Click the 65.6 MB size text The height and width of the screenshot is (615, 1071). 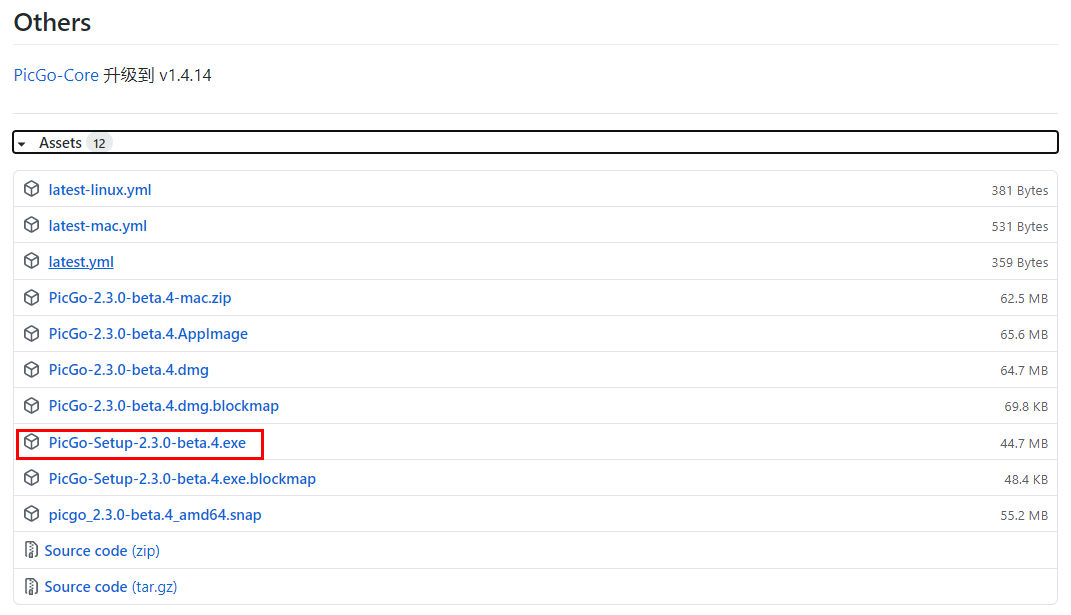tap(1024, 335)
